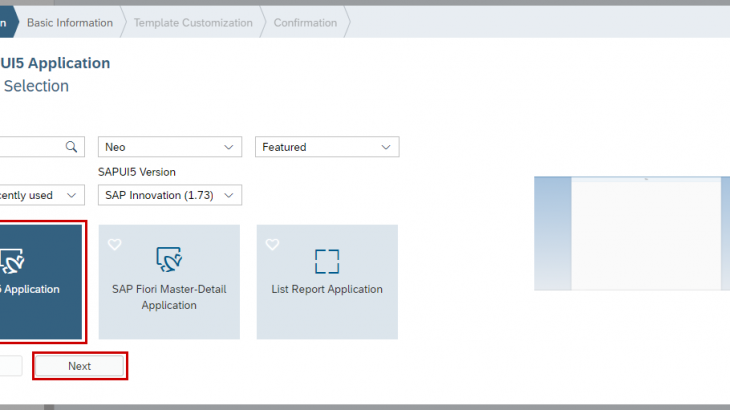Toggle heart on List Report Application tile
Screen dimensions: 730x410
[x=272, y=244]
